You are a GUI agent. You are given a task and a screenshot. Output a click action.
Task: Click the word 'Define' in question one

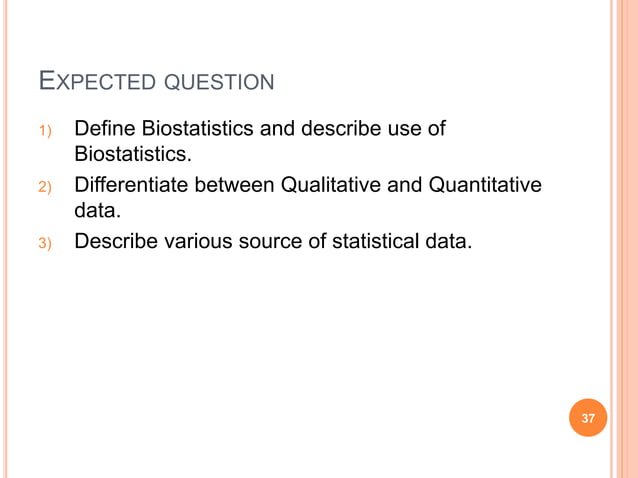104,129
